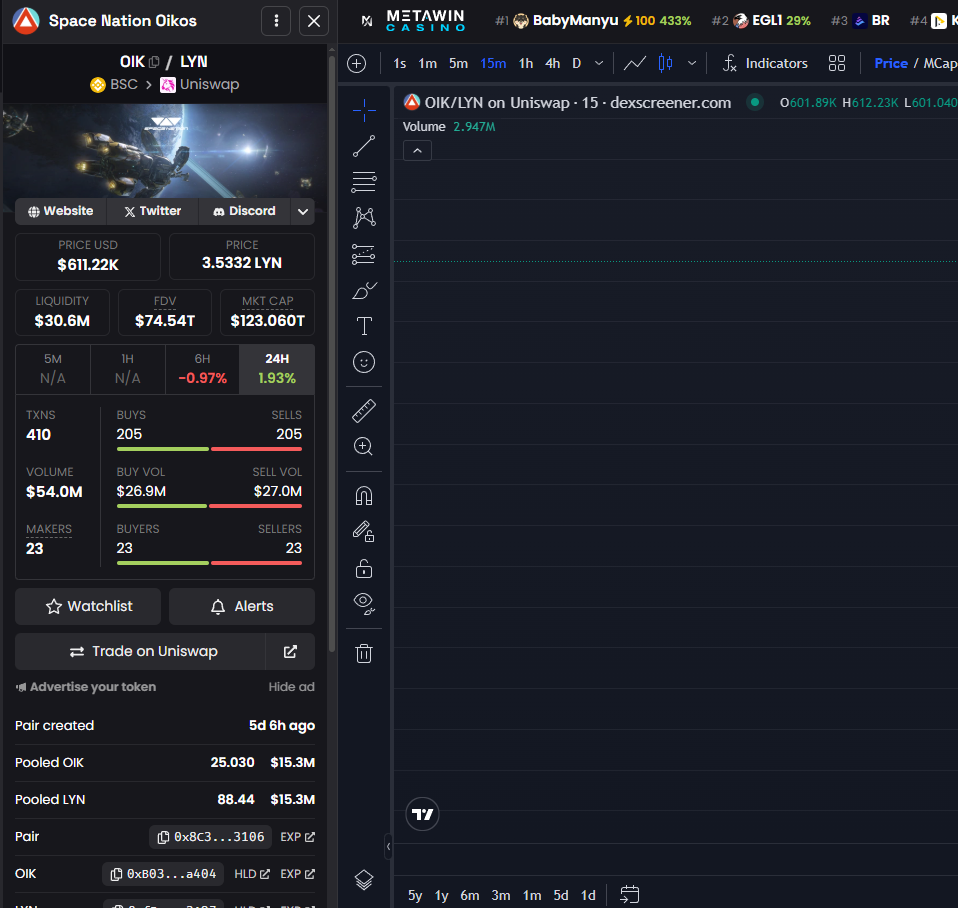Click Trade on Uniswap button
958x908 pixels.
click(141, 651)
